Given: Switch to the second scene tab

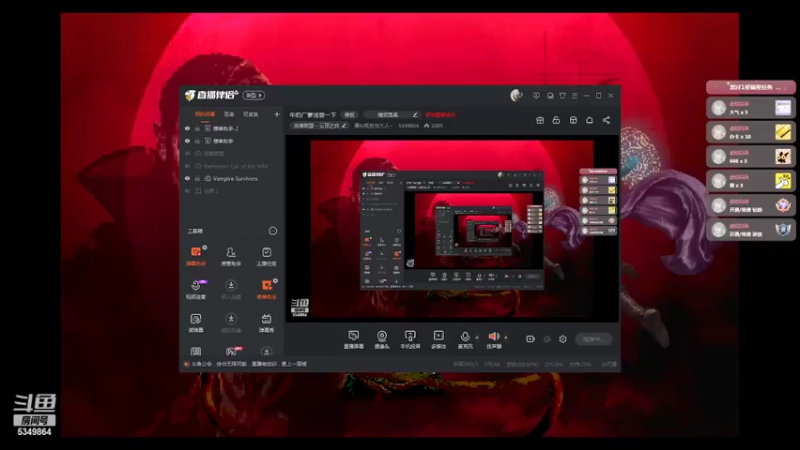Looking at the screenshot, I should coord(229,114).
